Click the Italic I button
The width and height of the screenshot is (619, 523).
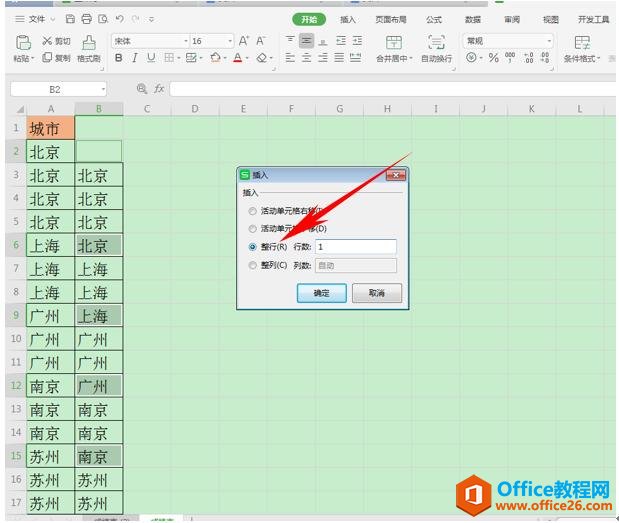tap(135, 58)
